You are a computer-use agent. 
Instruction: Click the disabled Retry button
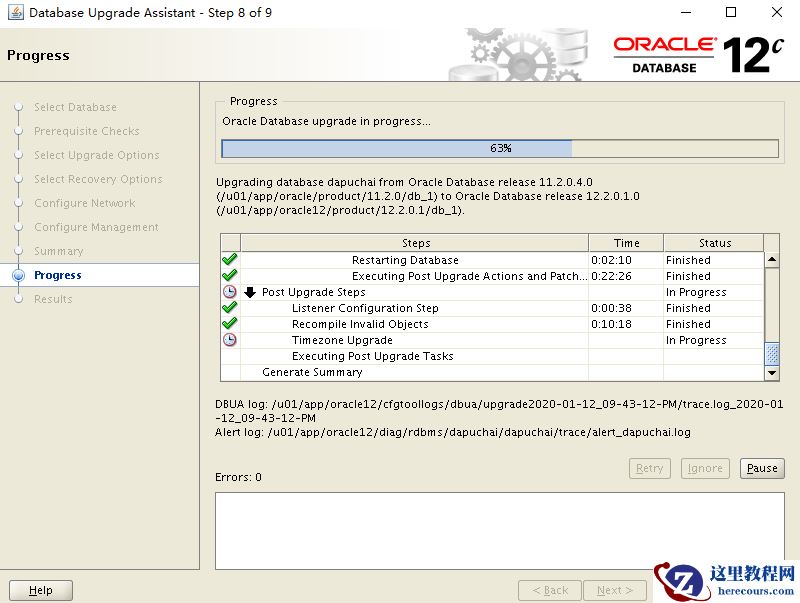click(649, 468)
